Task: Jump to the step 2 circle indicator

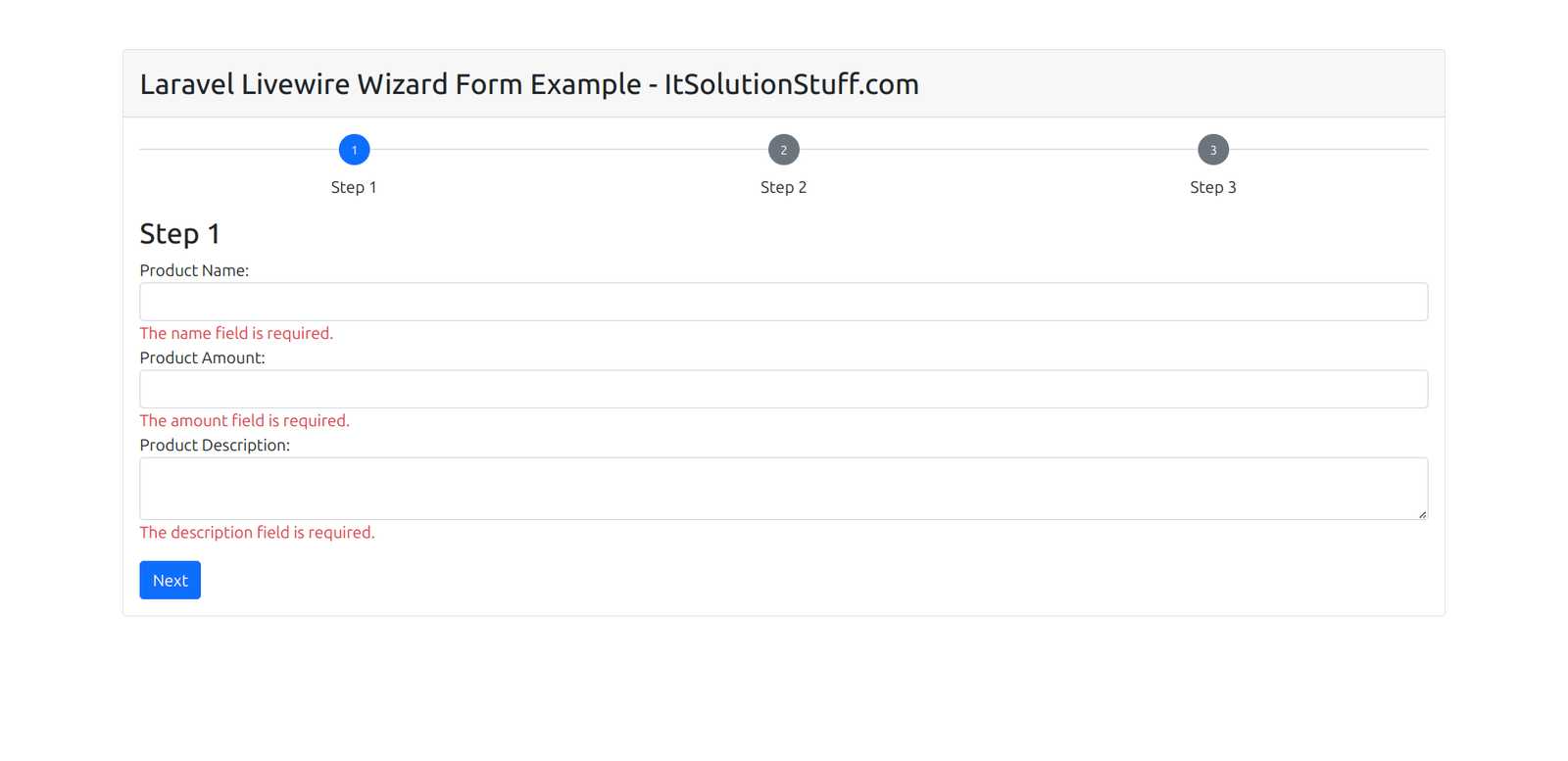Action: coord(783,150)
